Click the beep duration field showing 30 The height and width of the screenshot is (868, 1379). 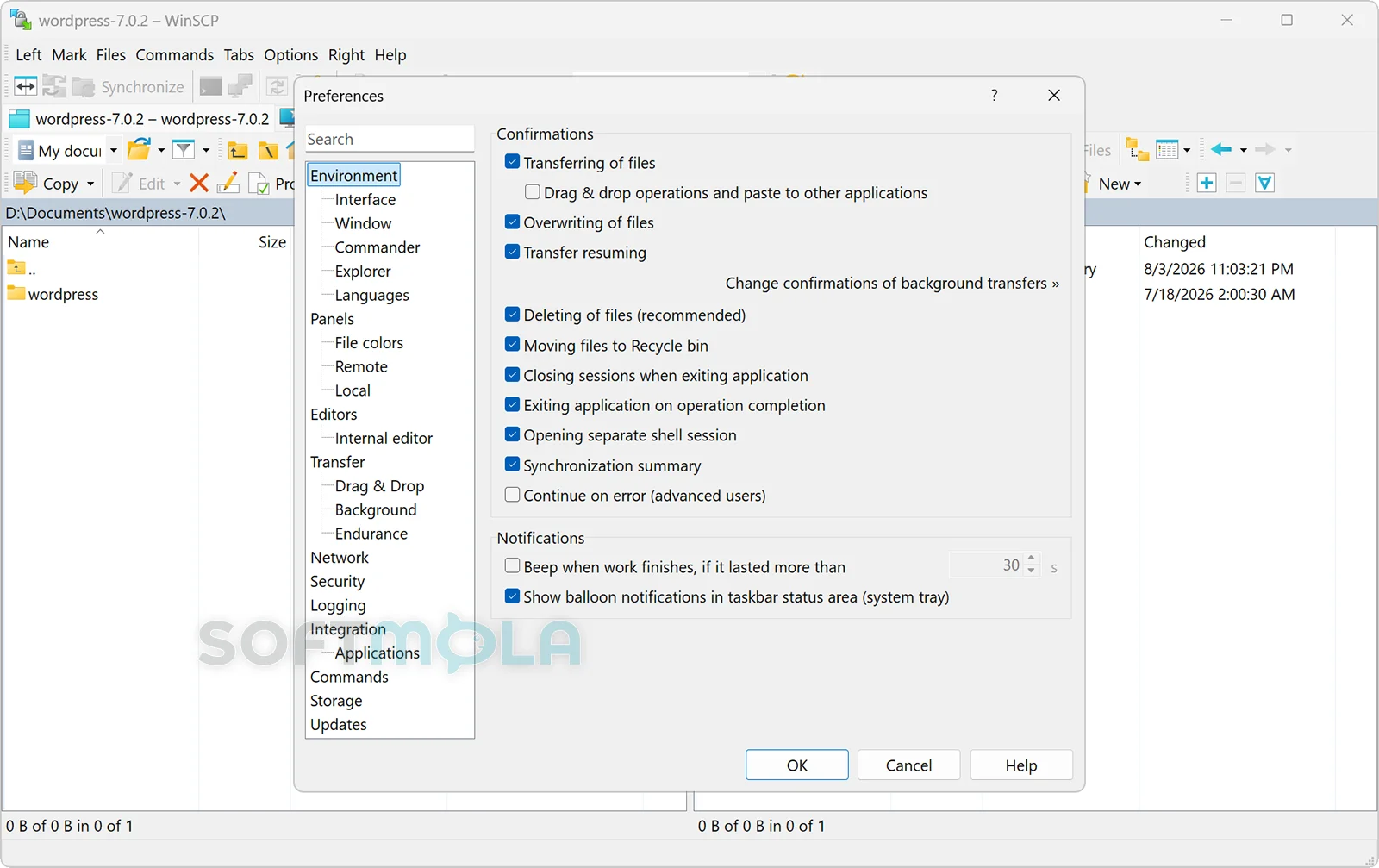pyautogui.click(x=987, y=565)
